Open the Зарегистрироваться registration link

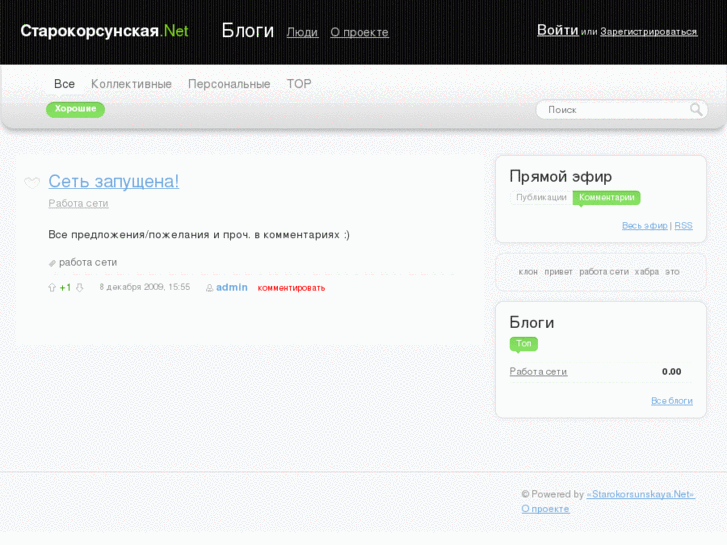648,32
